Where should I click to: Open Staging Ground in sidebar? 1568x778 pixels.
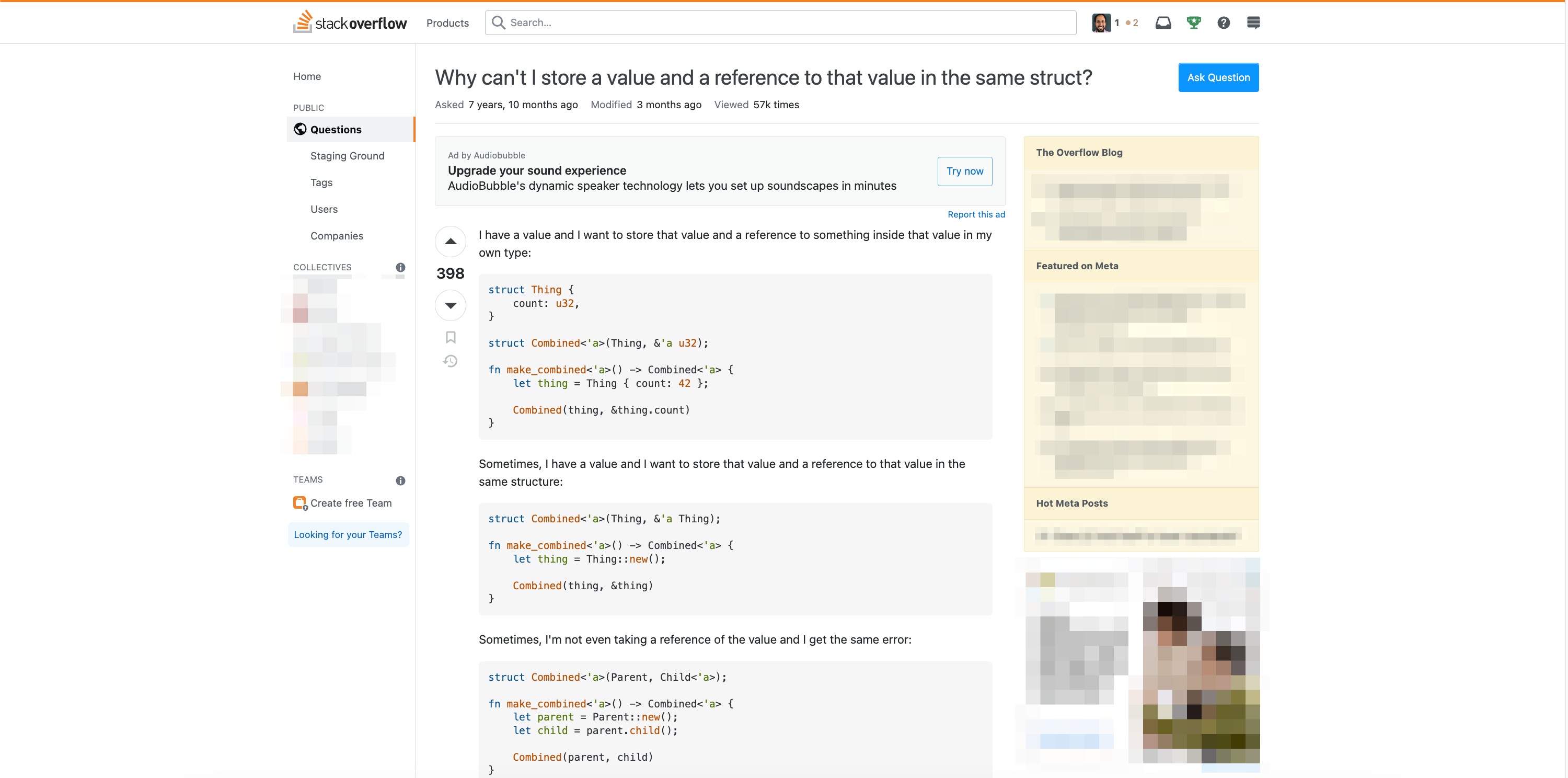pos(348,156)
